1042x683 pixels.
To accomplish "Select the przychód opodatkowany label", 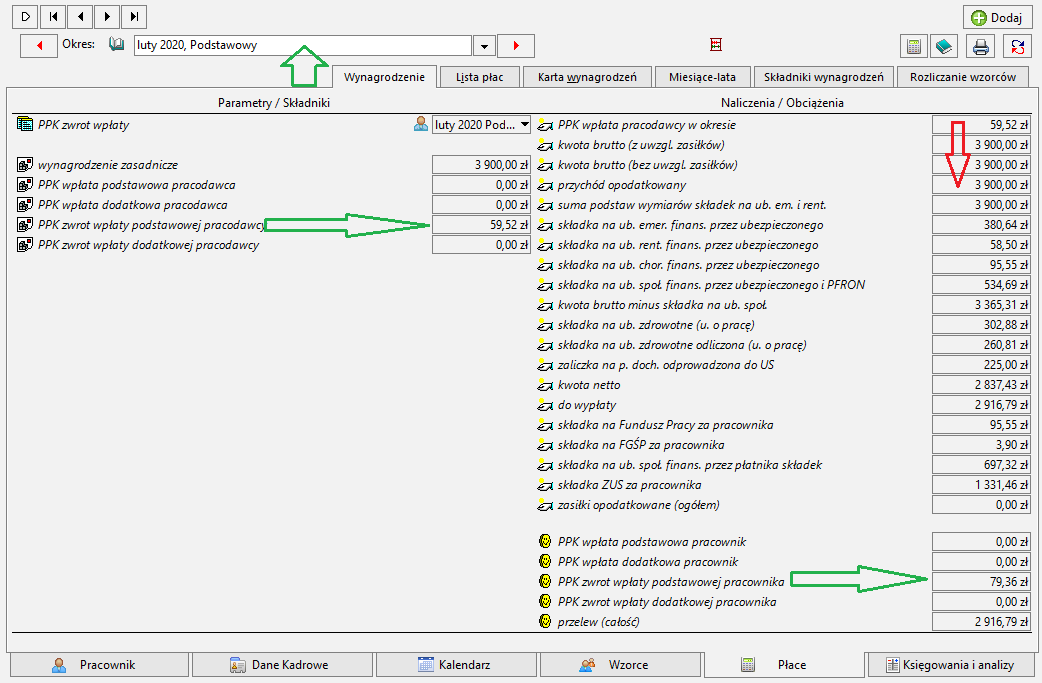I will (x=621, y=185).
